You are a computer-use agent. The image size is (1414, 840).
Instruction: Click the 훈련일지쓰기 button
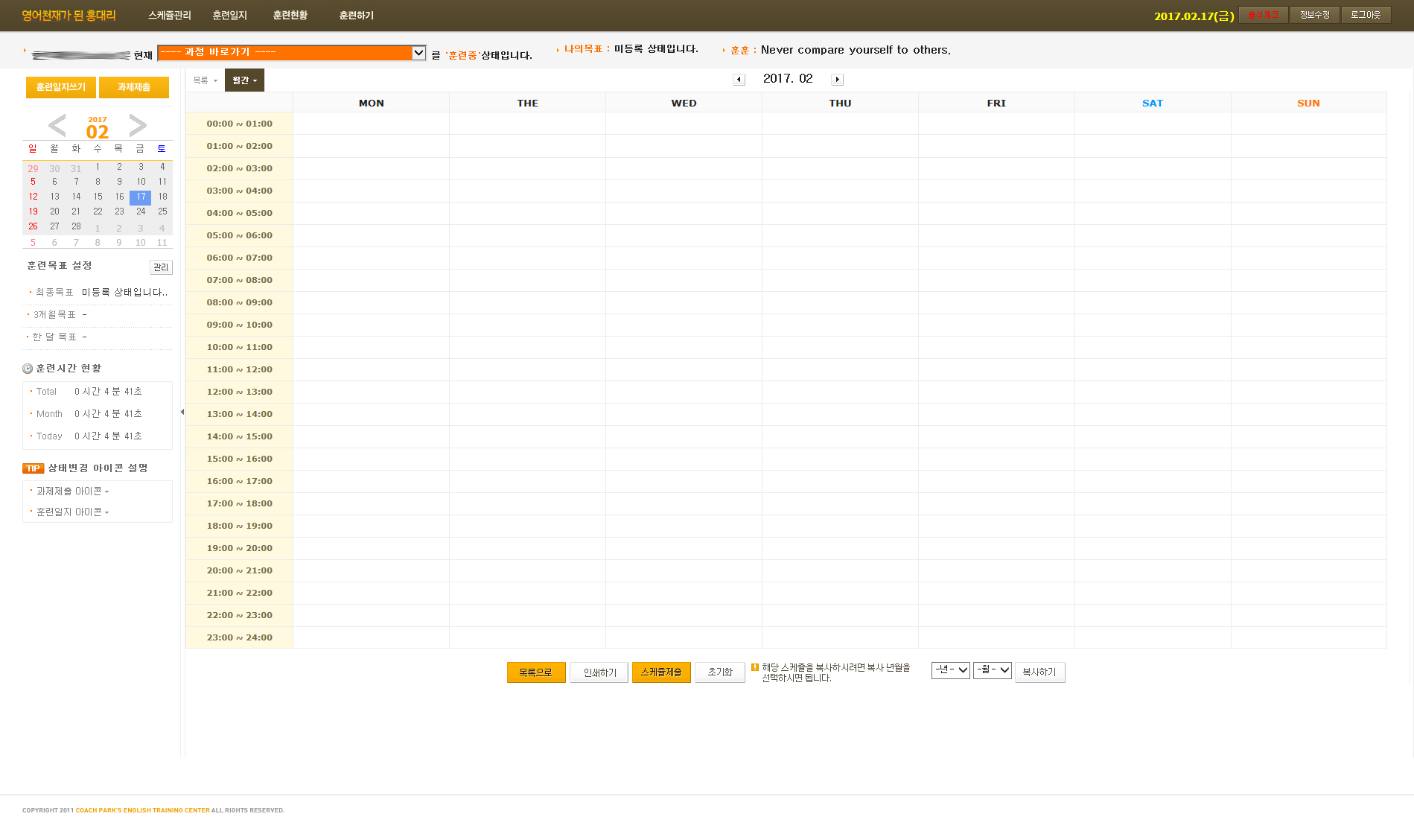(61, 87)
